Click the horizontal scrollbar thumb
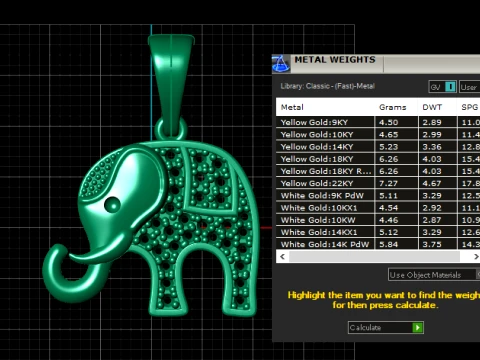The image size is (480, 360). (374, 256)
